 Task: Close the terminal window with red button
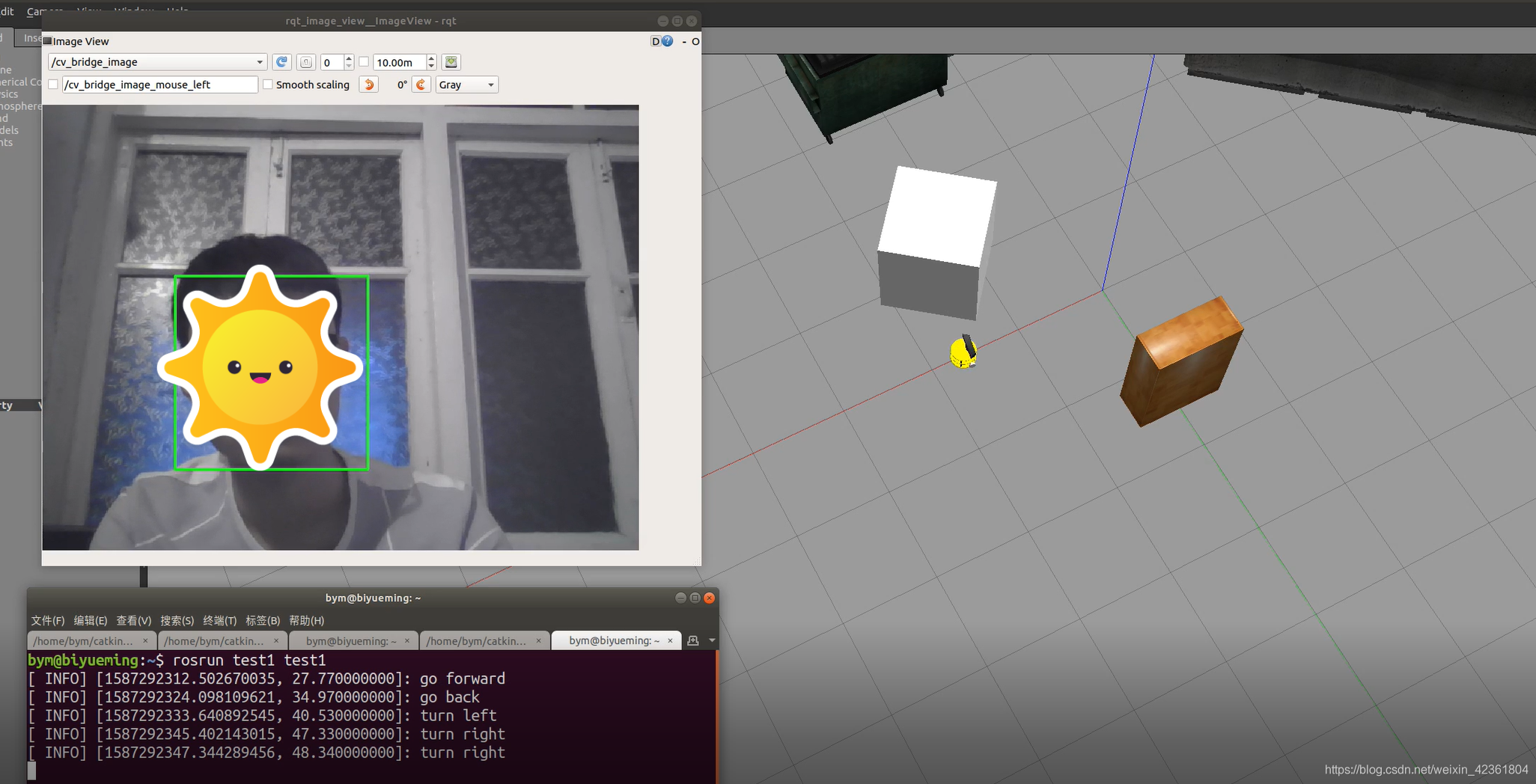click(710, 598)
